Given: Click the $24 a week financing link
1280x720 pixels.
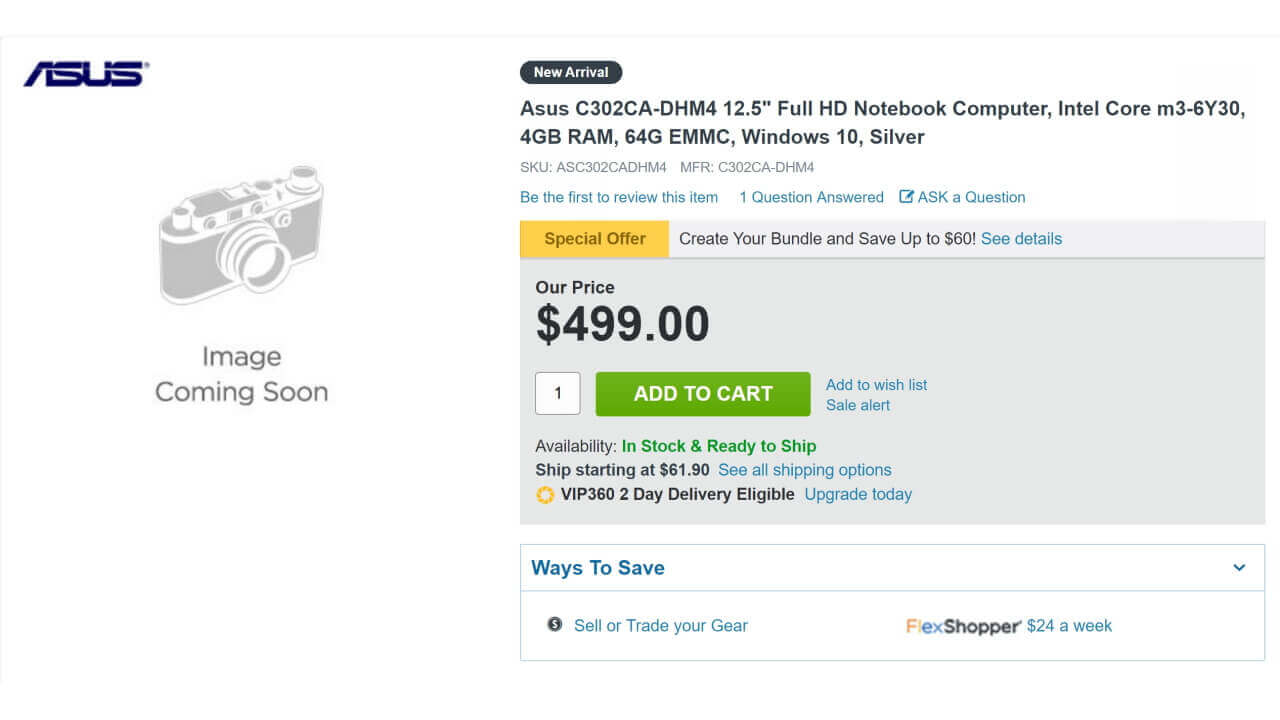Looking at the screenshot, I should click(1069, 626).
